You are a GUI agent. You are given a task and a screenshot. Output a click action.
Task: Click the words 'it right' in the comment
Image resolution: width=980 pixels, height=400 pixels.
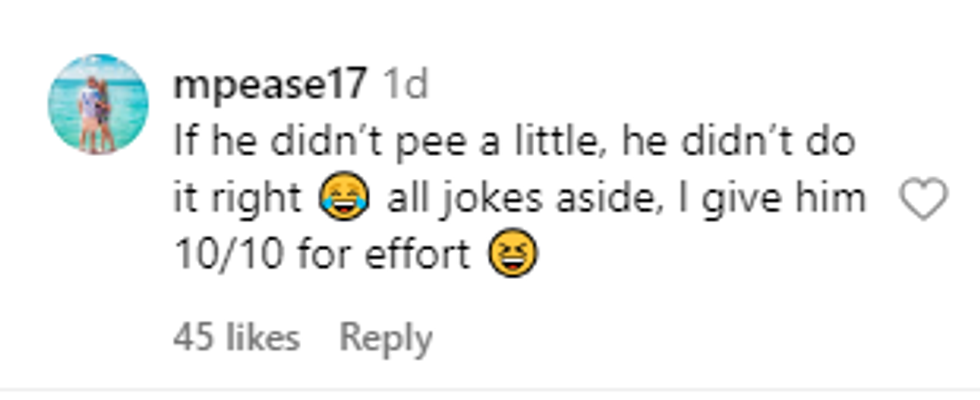(238, 199)
